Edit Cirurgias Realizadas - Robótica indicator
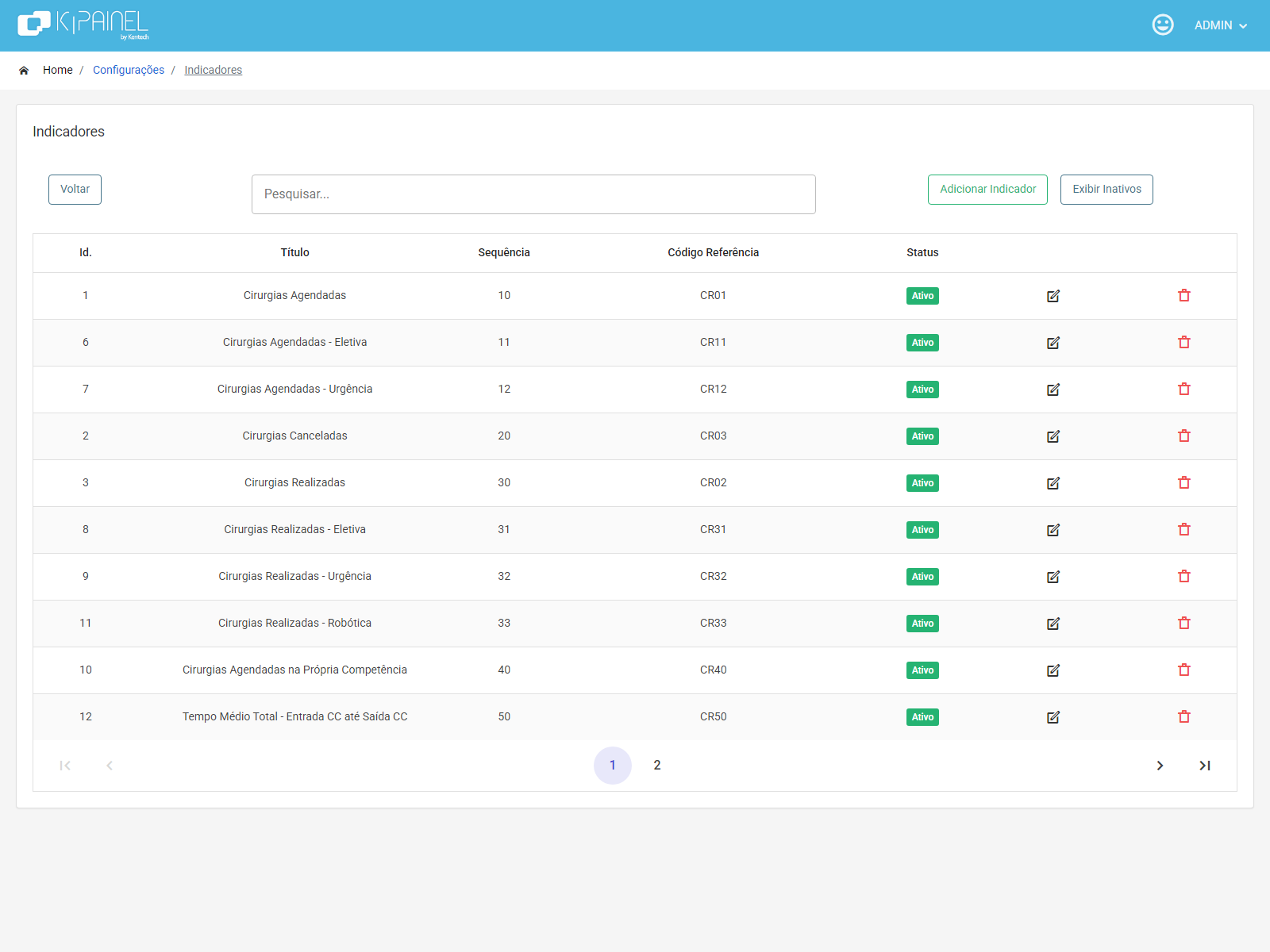Viewport: 1270px width, 952px height. pyautogui.click(x=1053, y=624)
